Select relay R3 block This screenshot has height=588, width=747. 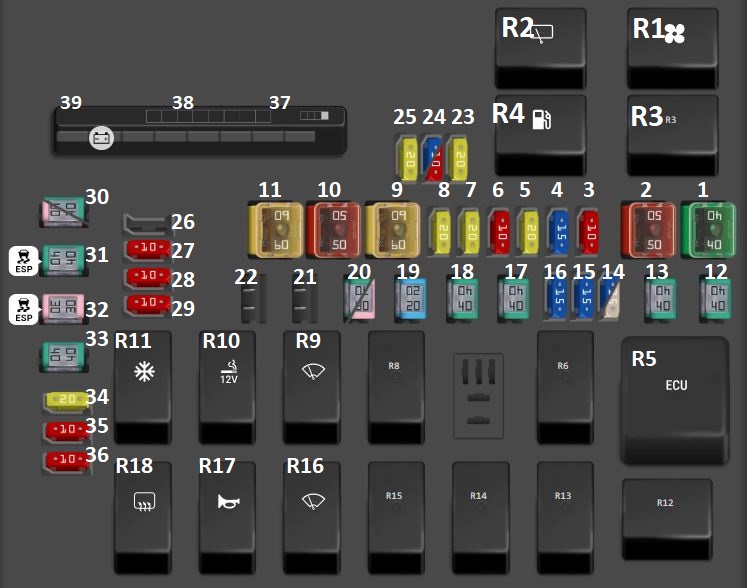point(672,135)
